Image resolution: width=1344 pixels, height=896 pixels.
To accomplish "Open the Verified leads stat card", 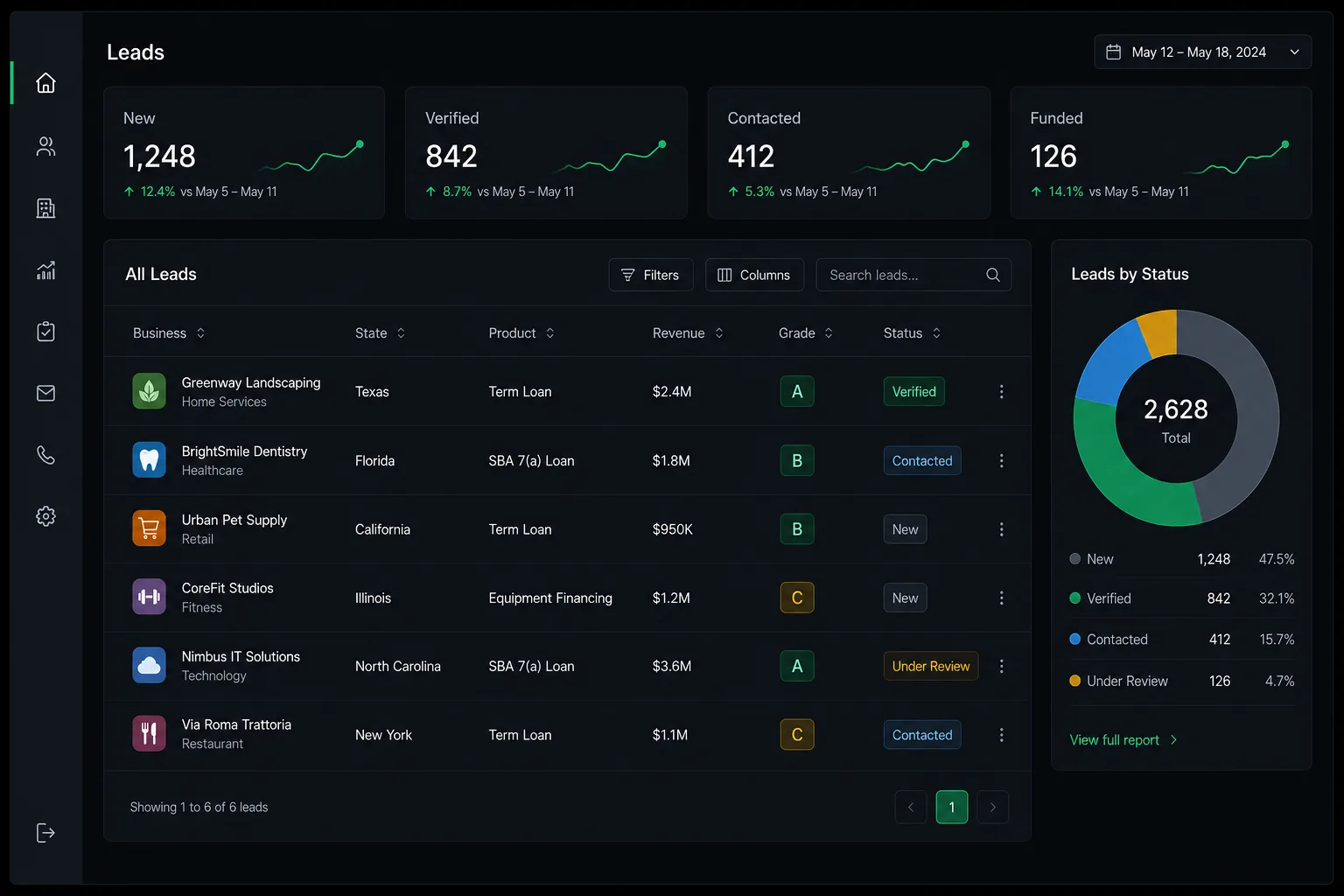I will [x=546, y=152].
